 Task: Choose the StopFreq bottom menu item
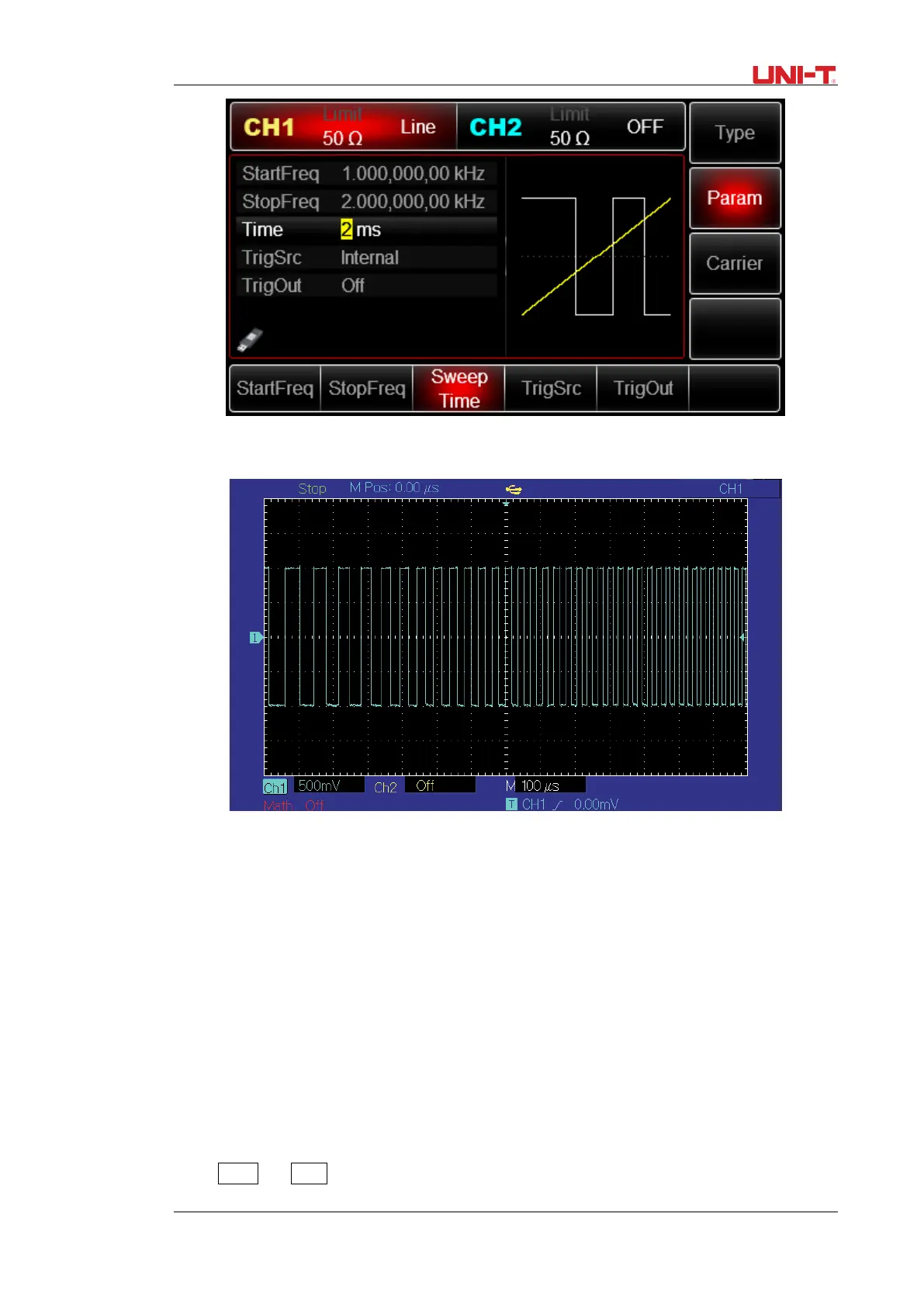click(x=367, y=388)
